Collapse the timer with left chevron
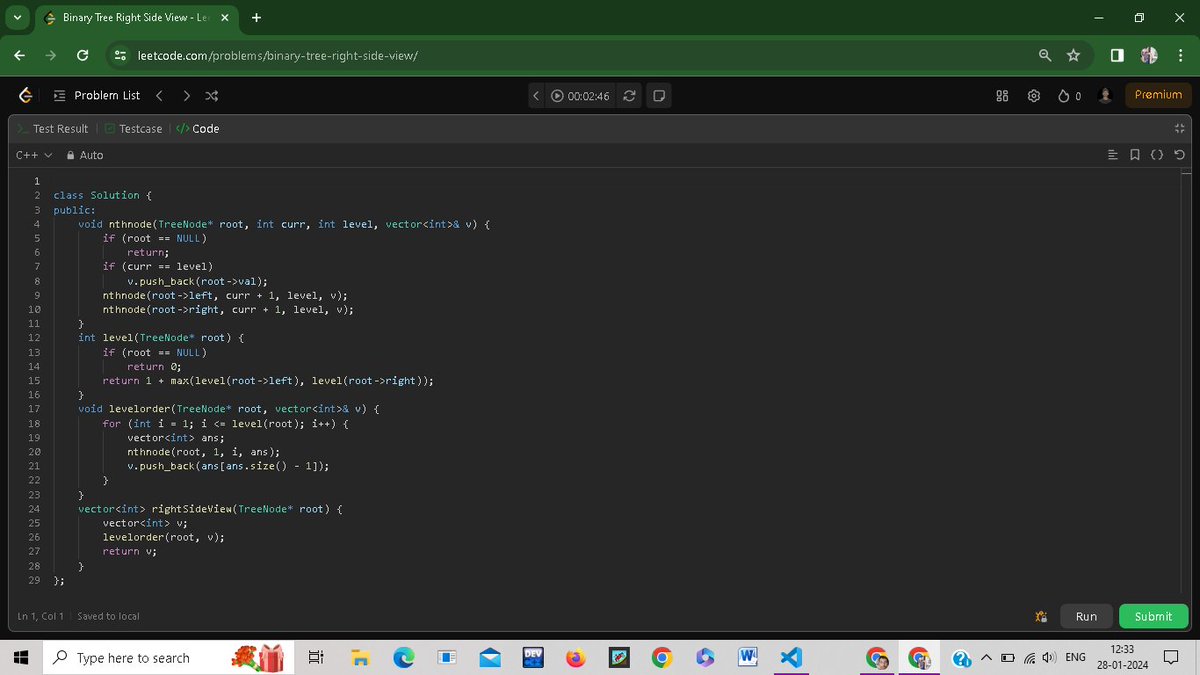 (x=537, y=96)
